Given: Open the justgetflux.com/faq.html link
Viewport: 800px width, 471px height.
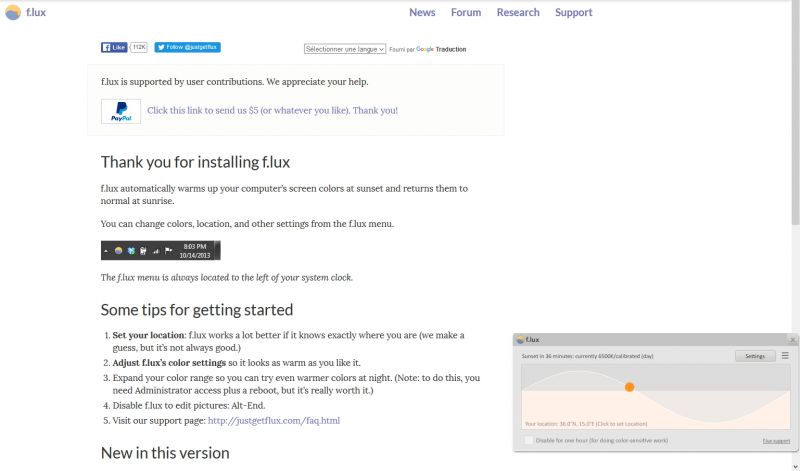Looking at the screenshot, I should tap(274, 420).
